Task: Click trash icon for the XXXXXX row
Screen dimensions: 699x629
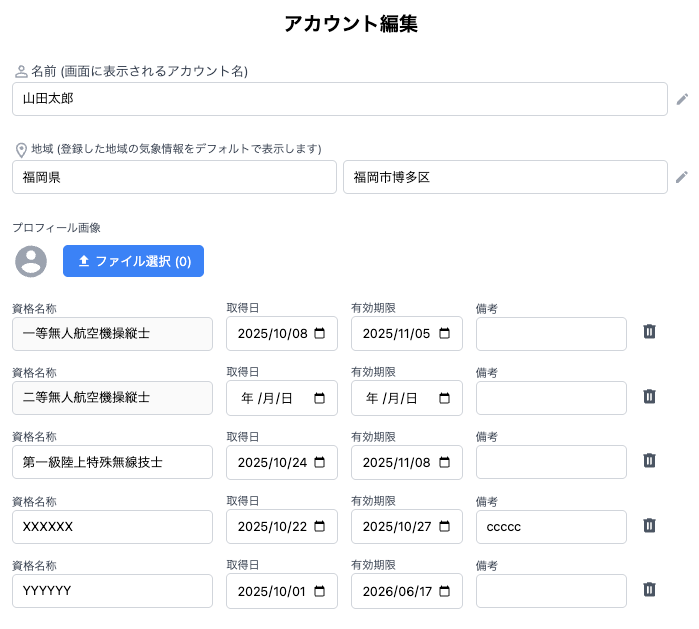Action: click(x=649, y=525)
